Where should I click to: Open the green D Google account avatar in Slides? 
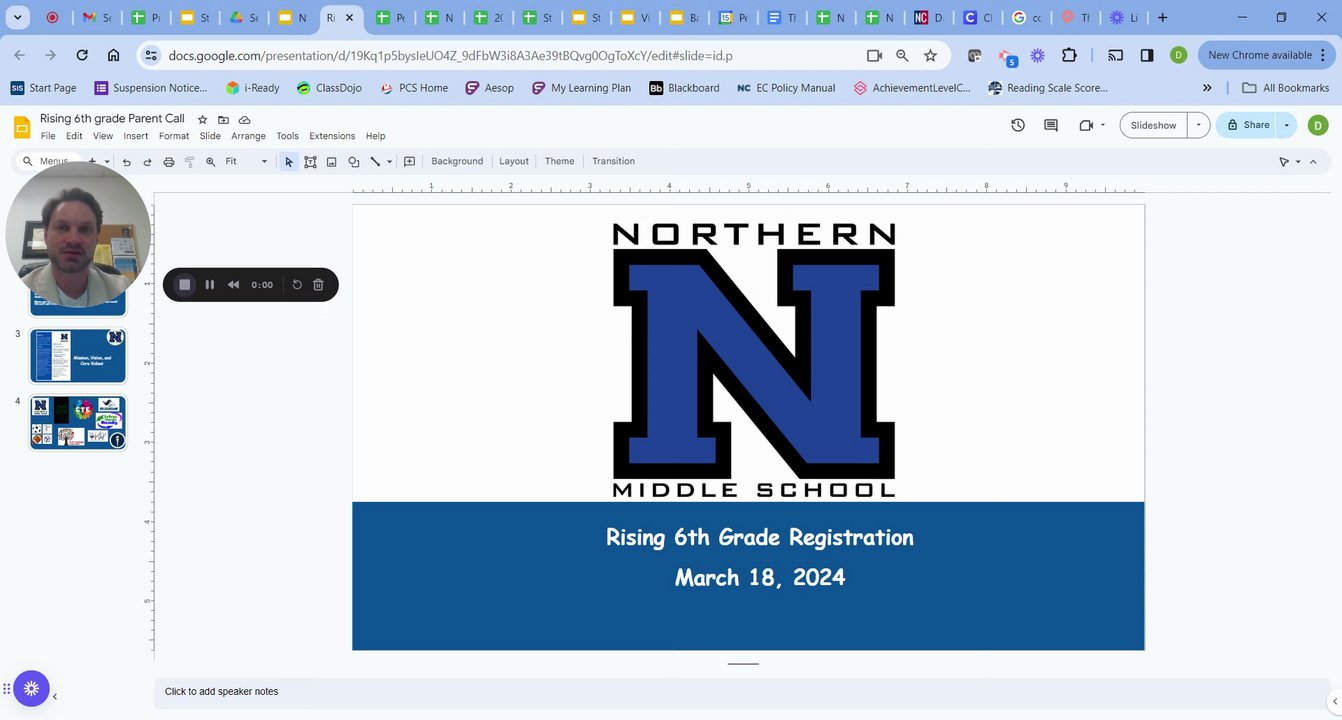(1317, 125)
